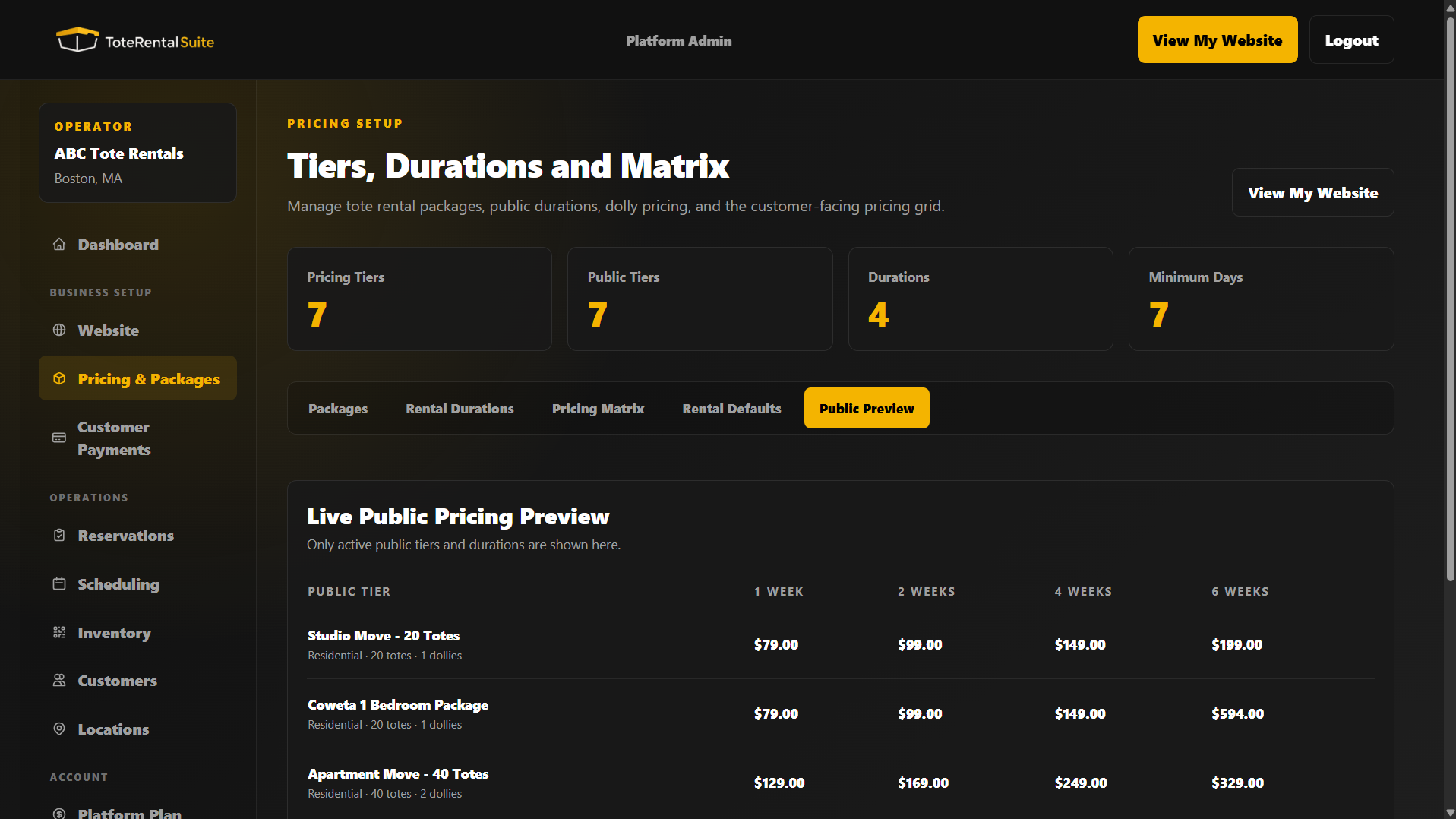Click 'Apartment Move - 40 Totes' tier name

click(398, 773)
